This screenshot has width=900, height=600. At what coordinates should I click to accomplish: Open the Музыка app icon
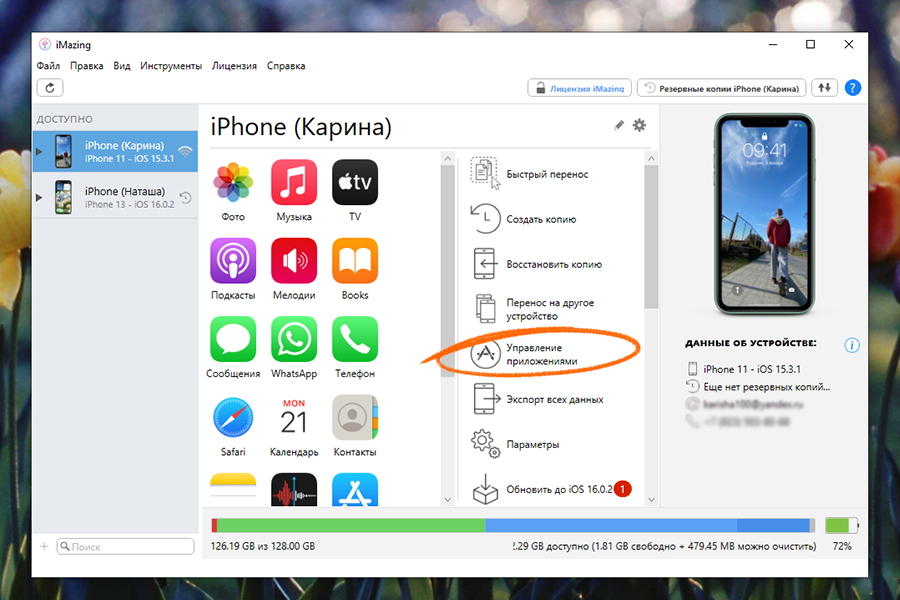click(x=294, y=182)
